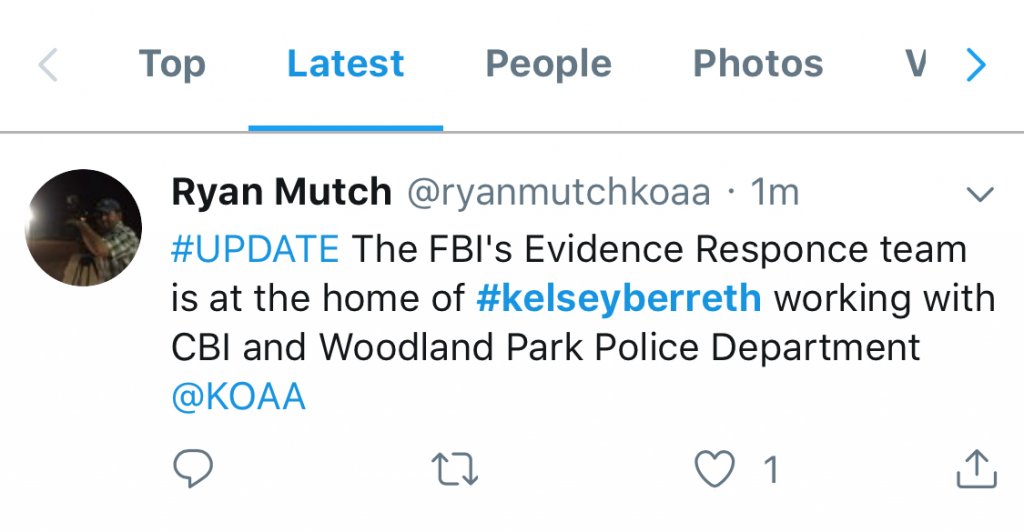Click the 1m tweet timestamp
The width and height of the screenshot is (1024, 532).
point(775,192)
